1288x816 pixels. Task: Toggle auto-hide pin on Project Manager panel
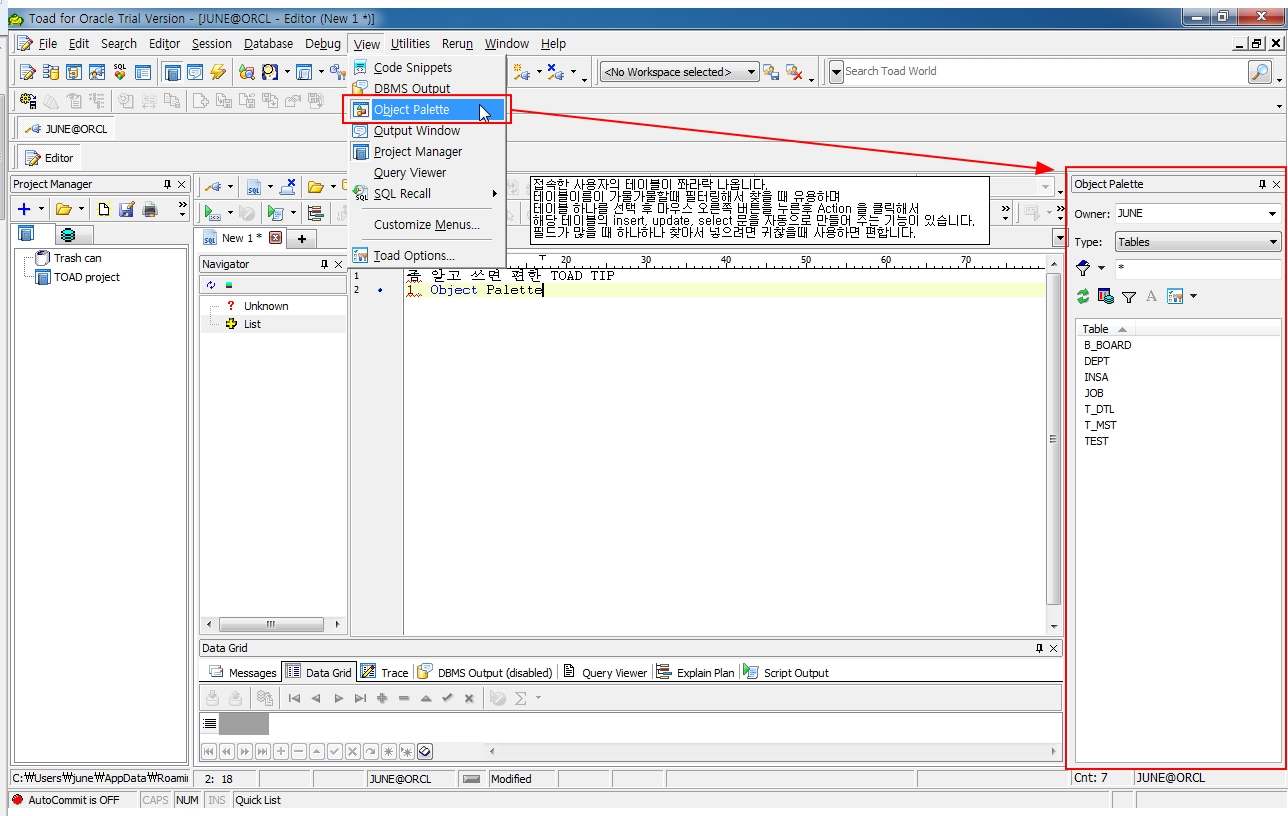point(167,185)
